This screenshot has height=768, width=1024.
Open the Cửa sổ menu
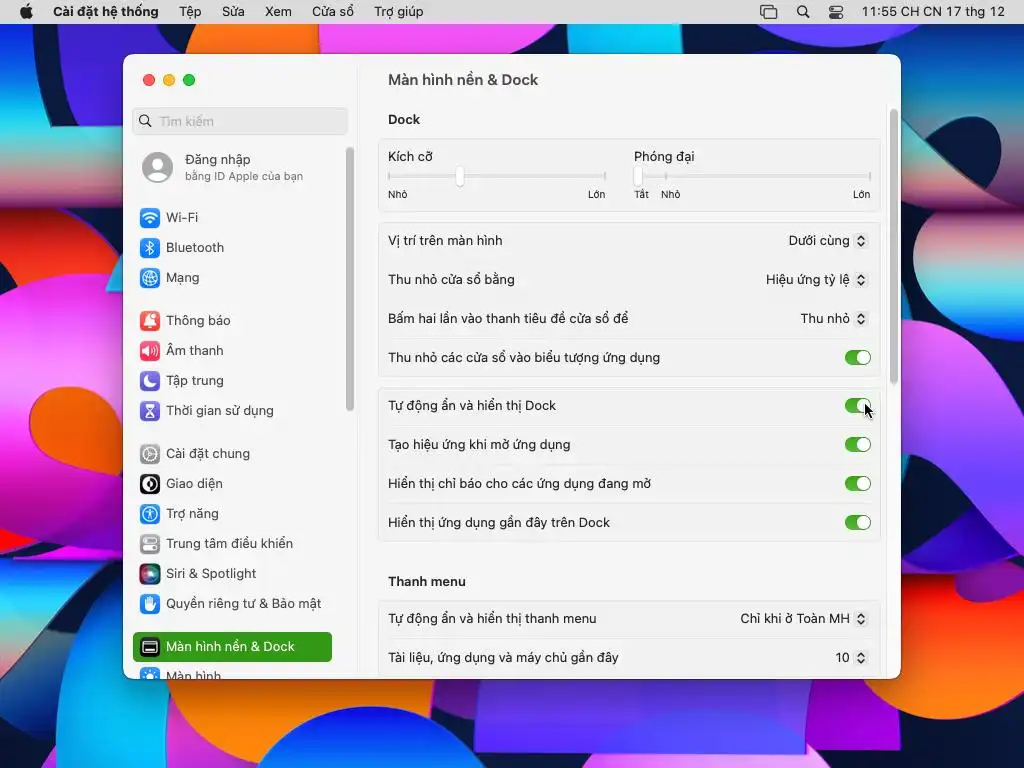pos(332,12)
